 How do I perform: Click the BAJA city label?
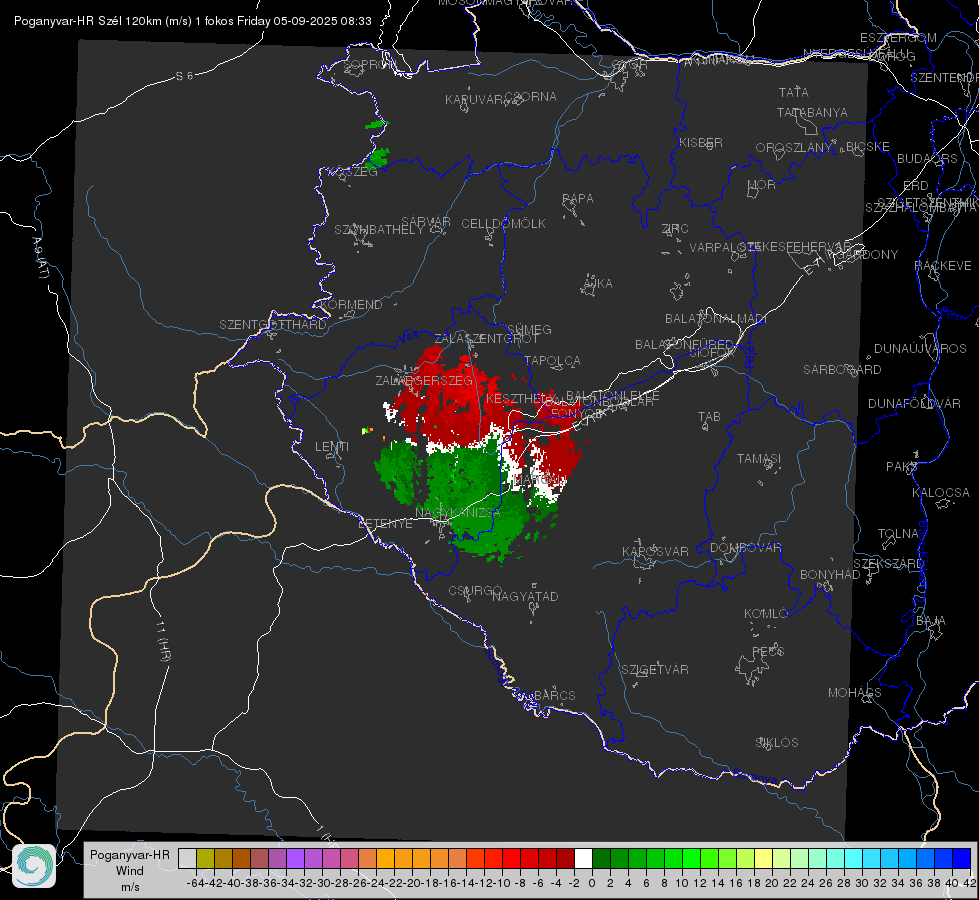pyautogui.click(x=931, y=620)
